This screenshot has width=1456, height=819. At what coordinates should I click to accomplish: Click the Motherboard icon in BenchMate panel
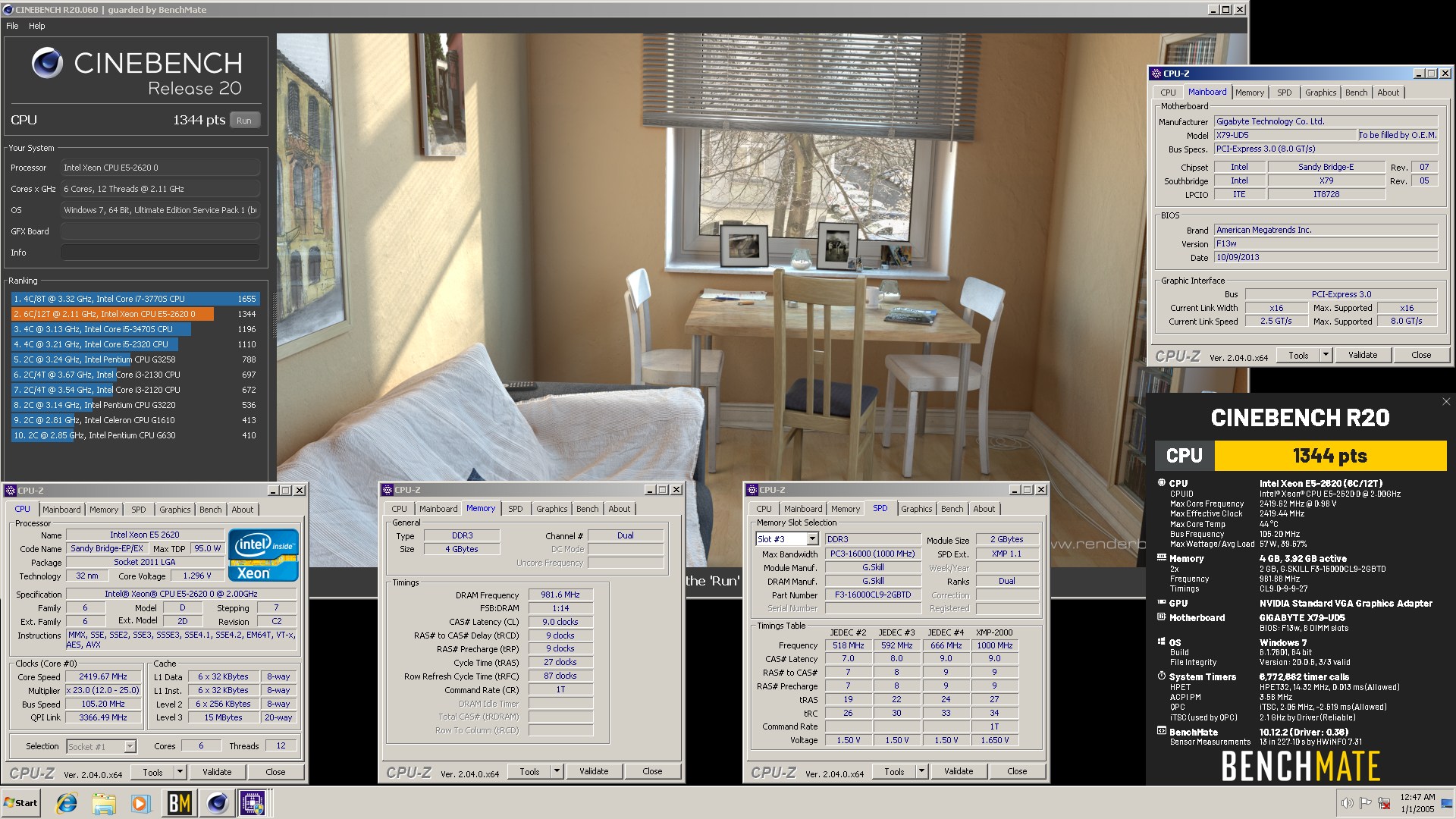[1161, 617]
